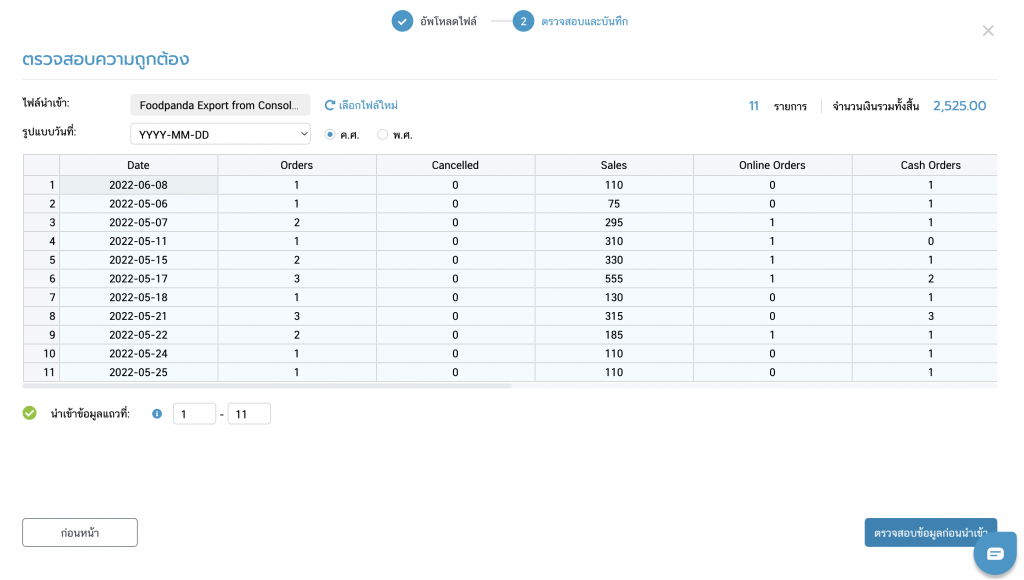Click the Online Orders cell for 2022-05-11
This screenshot has width=1024, height=580.
[x=772, y=241]
